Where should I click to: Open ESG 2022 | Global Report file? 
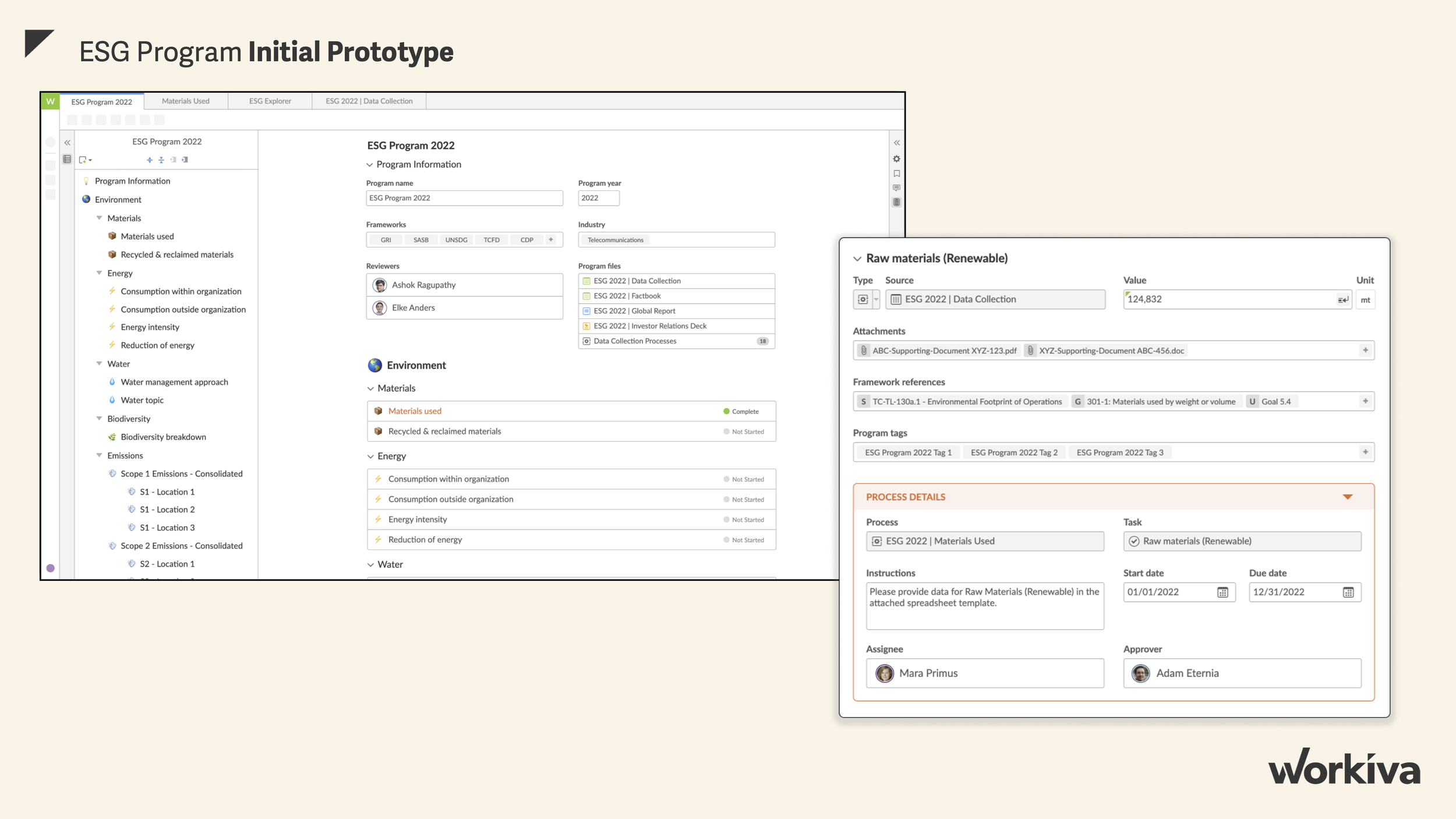[x=676, y=311]
